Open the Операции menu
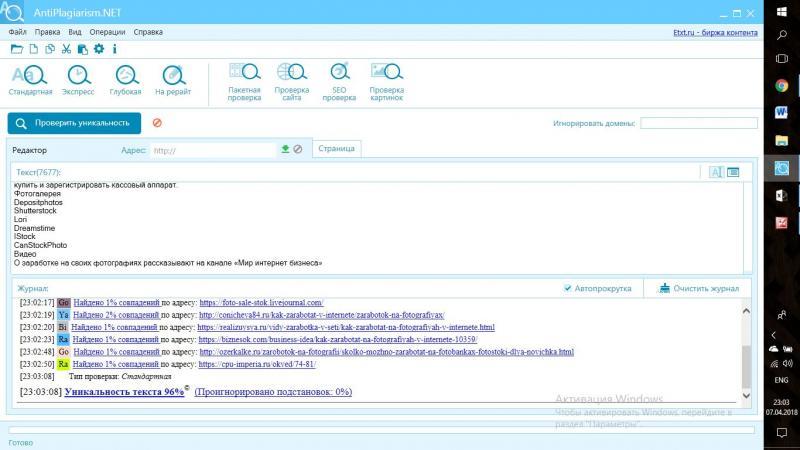This screenshot has height=450, width=800. click(107, 32)
